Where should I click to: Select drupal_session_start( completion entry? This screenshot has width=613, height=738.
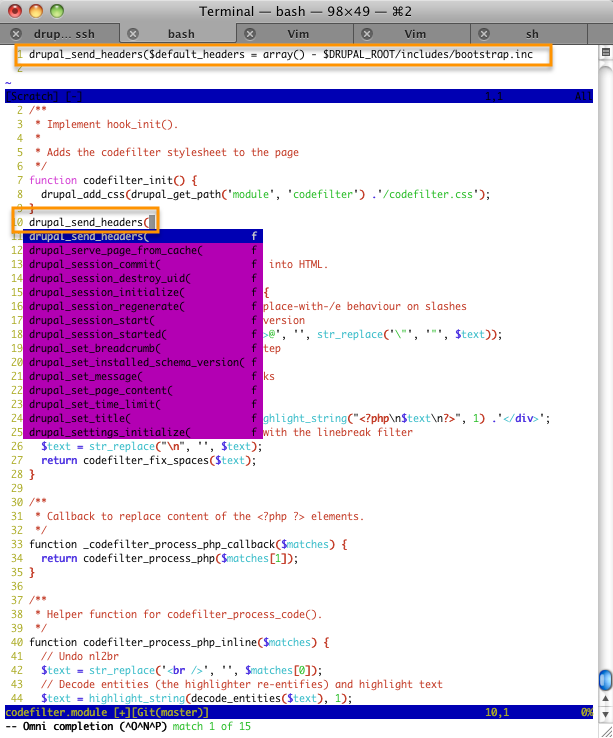(143, 321)
